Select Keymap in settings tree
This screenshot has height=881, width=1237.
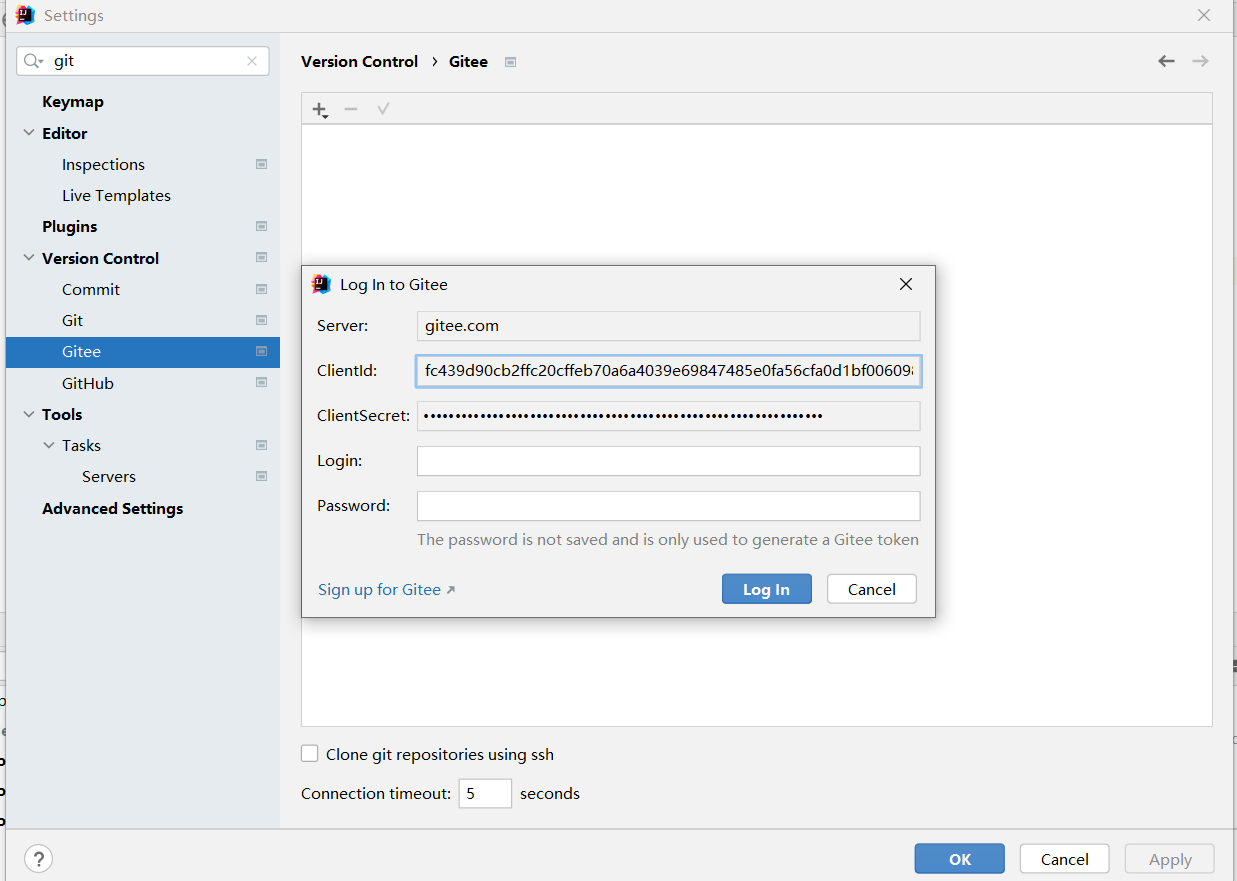[x=73, y=102]
